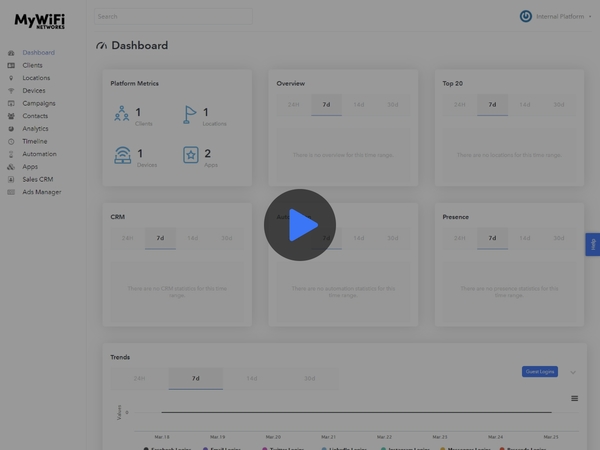The height and width of the screenshot is (450, 600).
Task: Select 7d in Presence card
Action: (492, 238)
